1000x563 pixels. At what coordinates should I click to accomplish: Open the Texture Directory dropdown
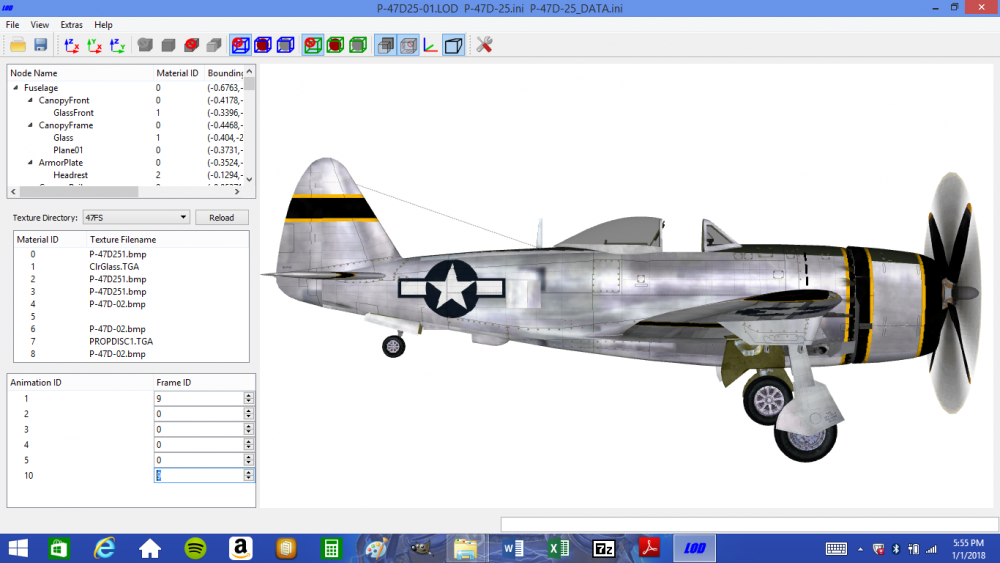click(x=136, y=217)
